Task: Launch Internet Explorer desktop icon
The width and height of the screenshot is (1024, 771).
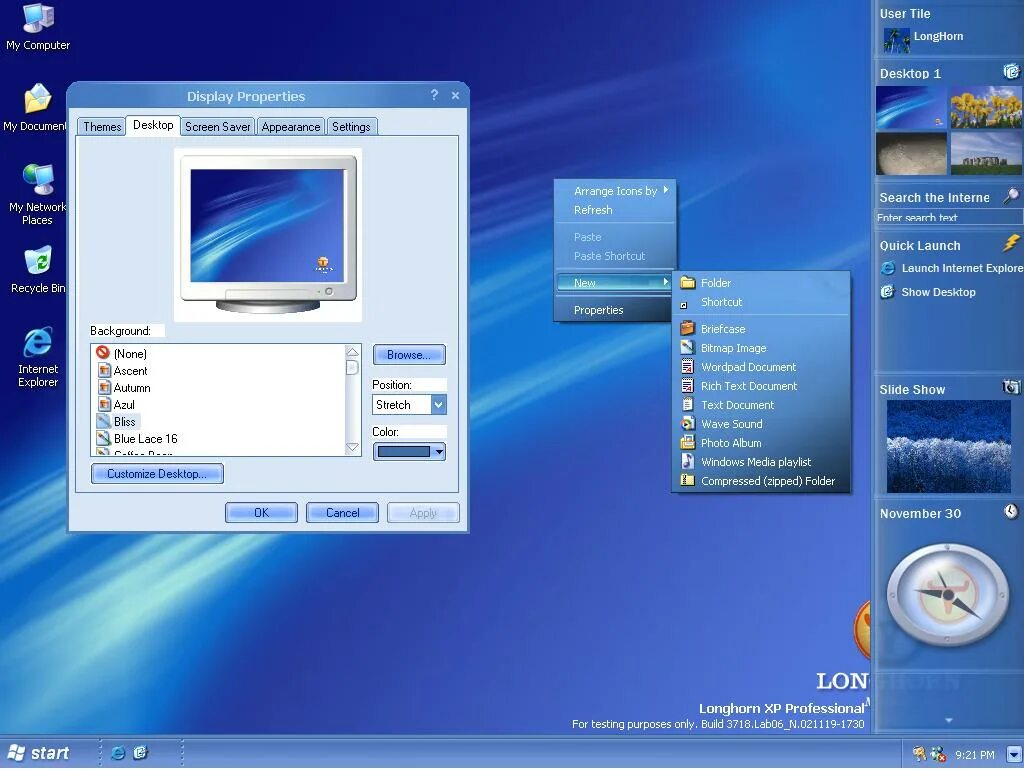Action: (38, 356)
